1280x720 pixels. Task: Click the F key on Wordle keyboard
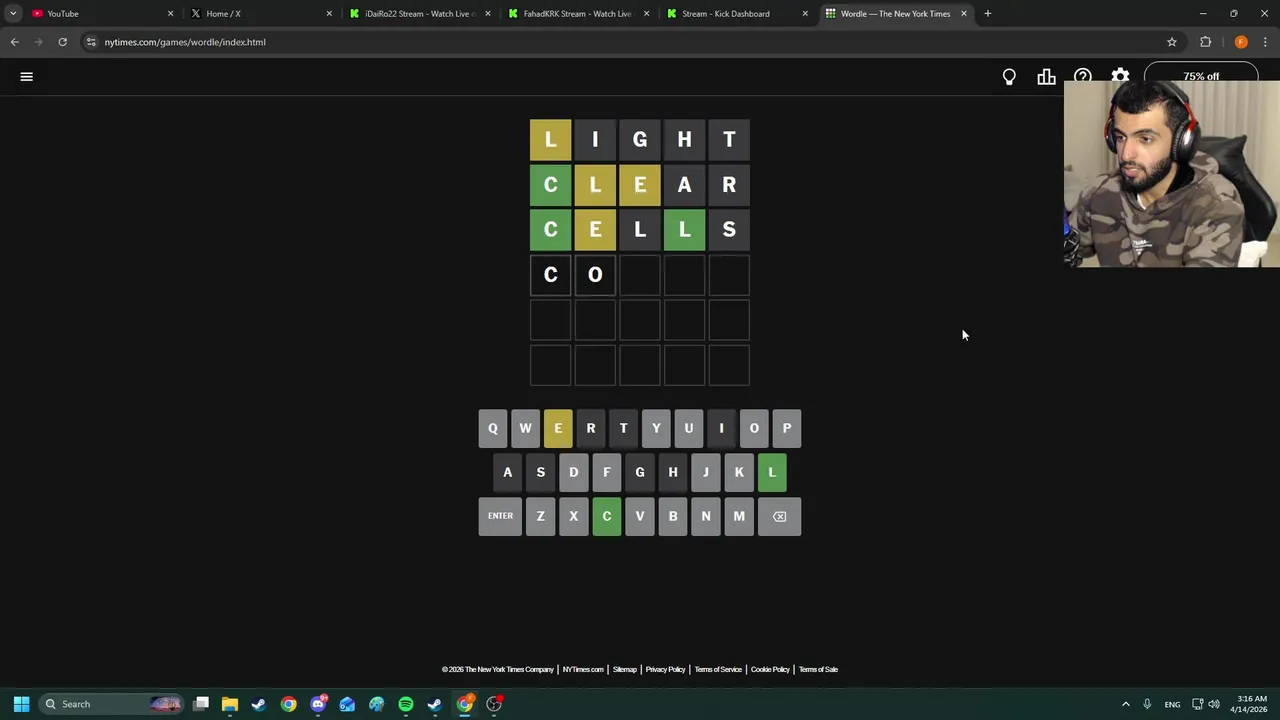[x=607, y=472]
